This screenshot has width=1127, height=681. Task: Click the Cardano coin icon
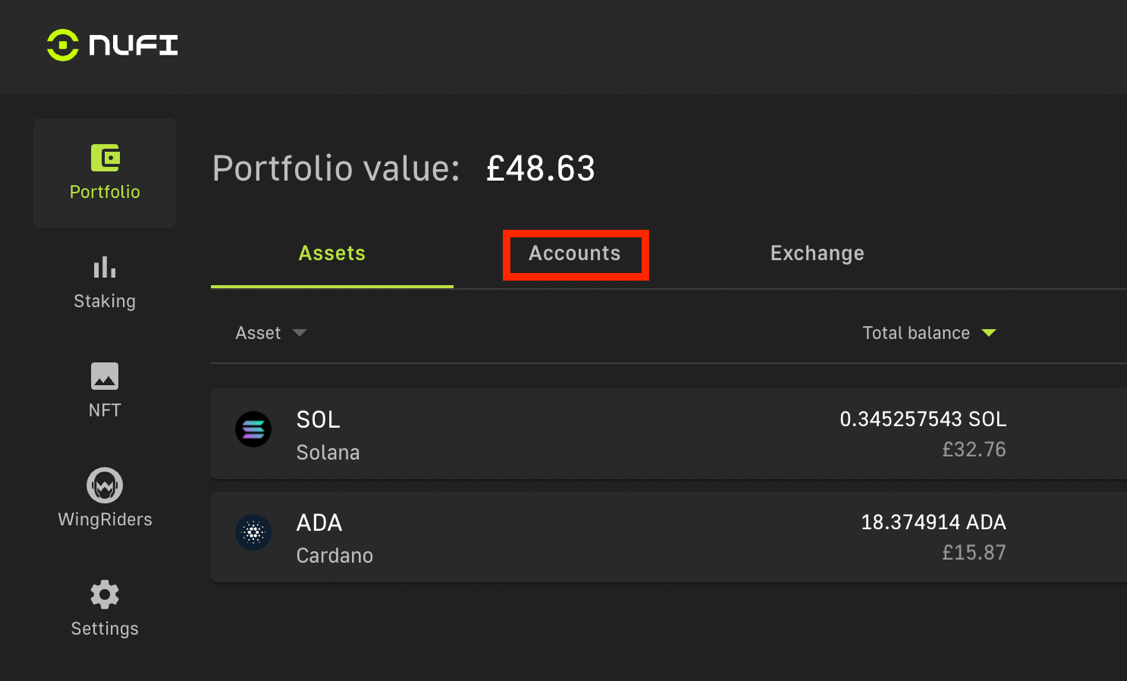coord(253,533)
